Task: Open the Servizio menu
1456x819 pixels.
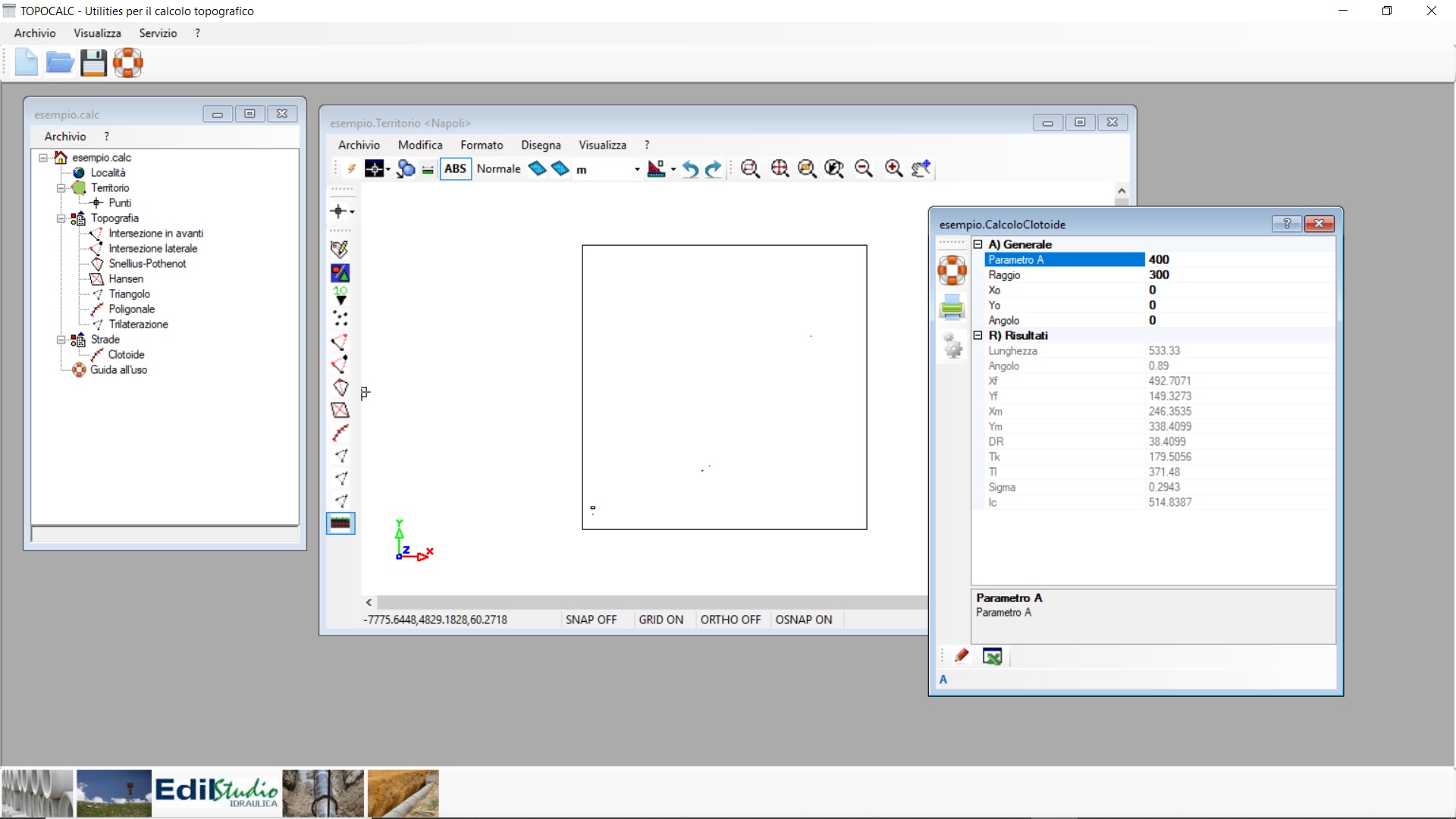Action: pyautogui.click(x=158, y=33)
